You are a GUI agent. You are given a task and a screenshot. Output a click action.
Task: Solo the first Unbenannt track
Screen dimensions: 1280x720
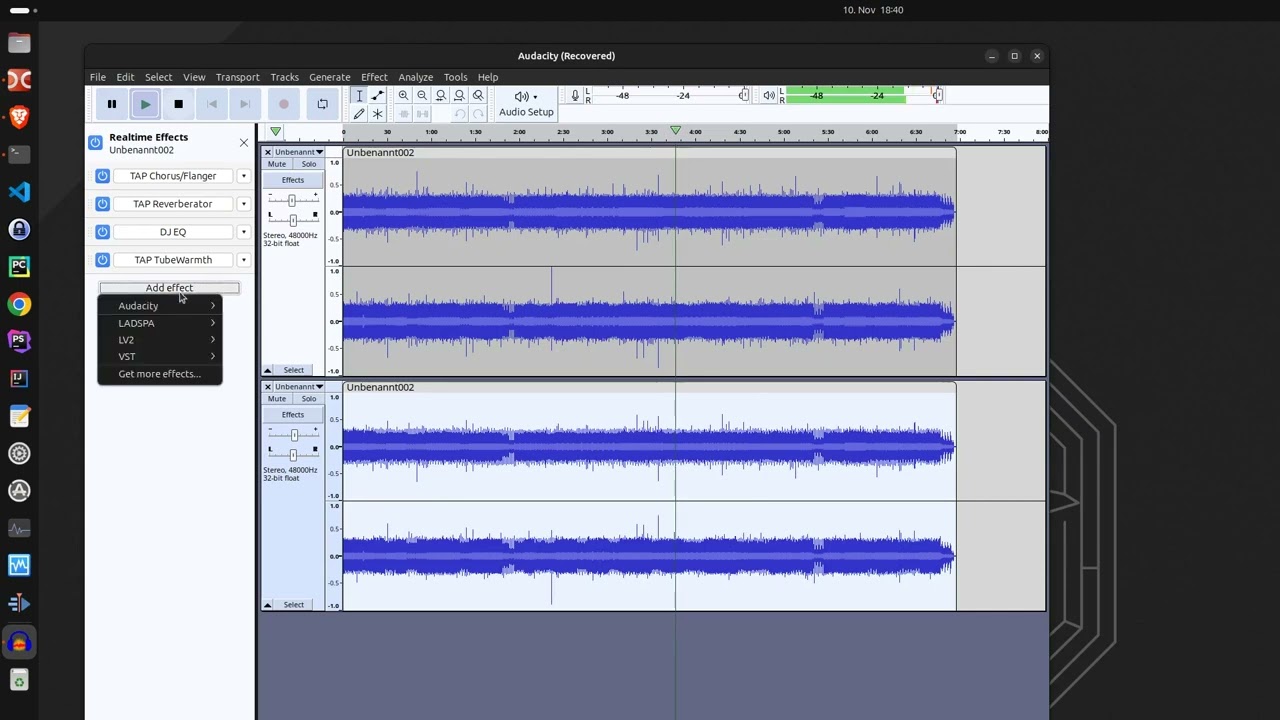pyautogui.click(x=308, y=164)
